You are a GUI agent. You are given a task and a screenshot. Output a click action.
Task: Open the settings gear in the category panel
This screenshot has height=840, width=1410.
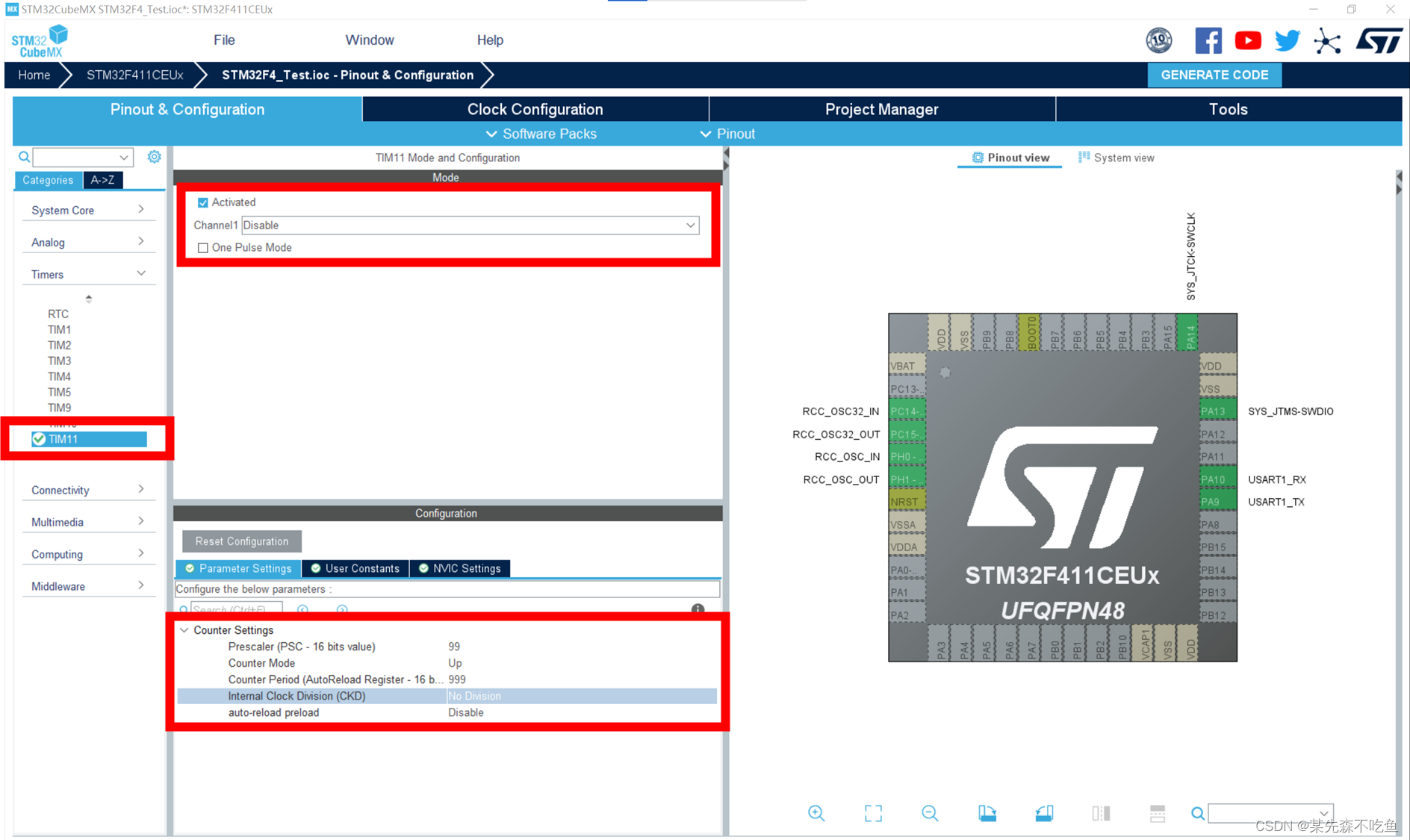pos(154,157)
